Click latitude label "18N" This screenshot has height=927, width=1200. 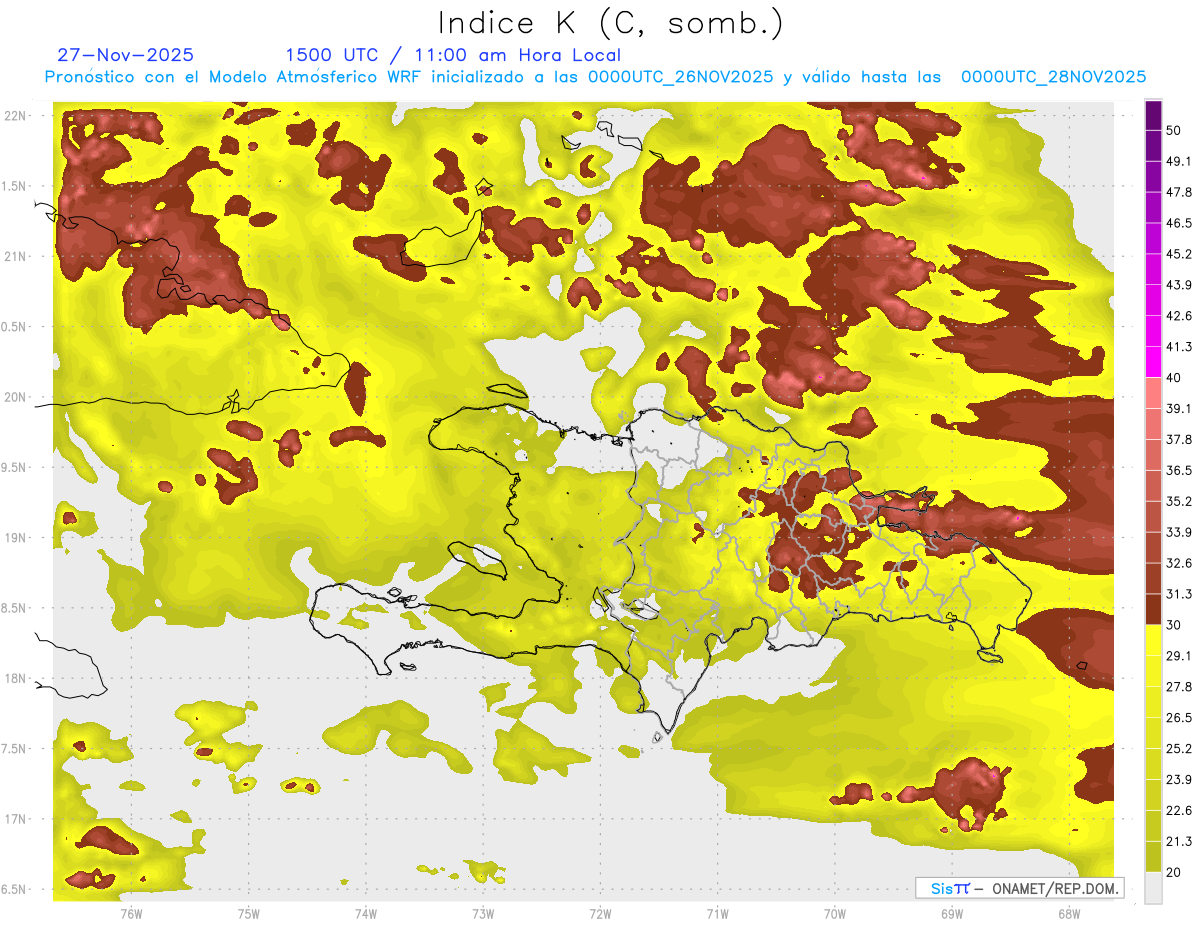tap(16, 678)
